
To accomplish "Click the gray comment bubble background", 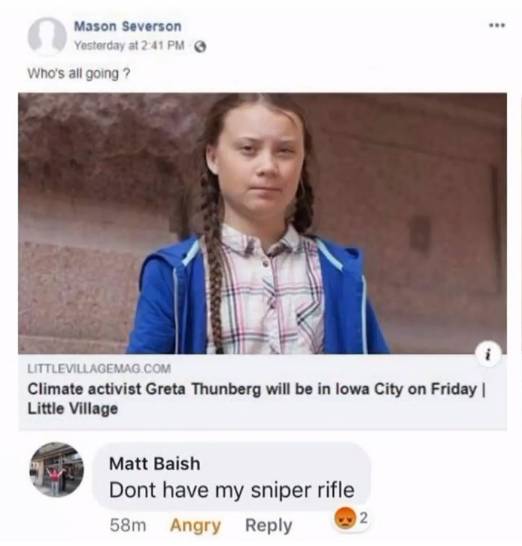I will (x=231, y=477).
